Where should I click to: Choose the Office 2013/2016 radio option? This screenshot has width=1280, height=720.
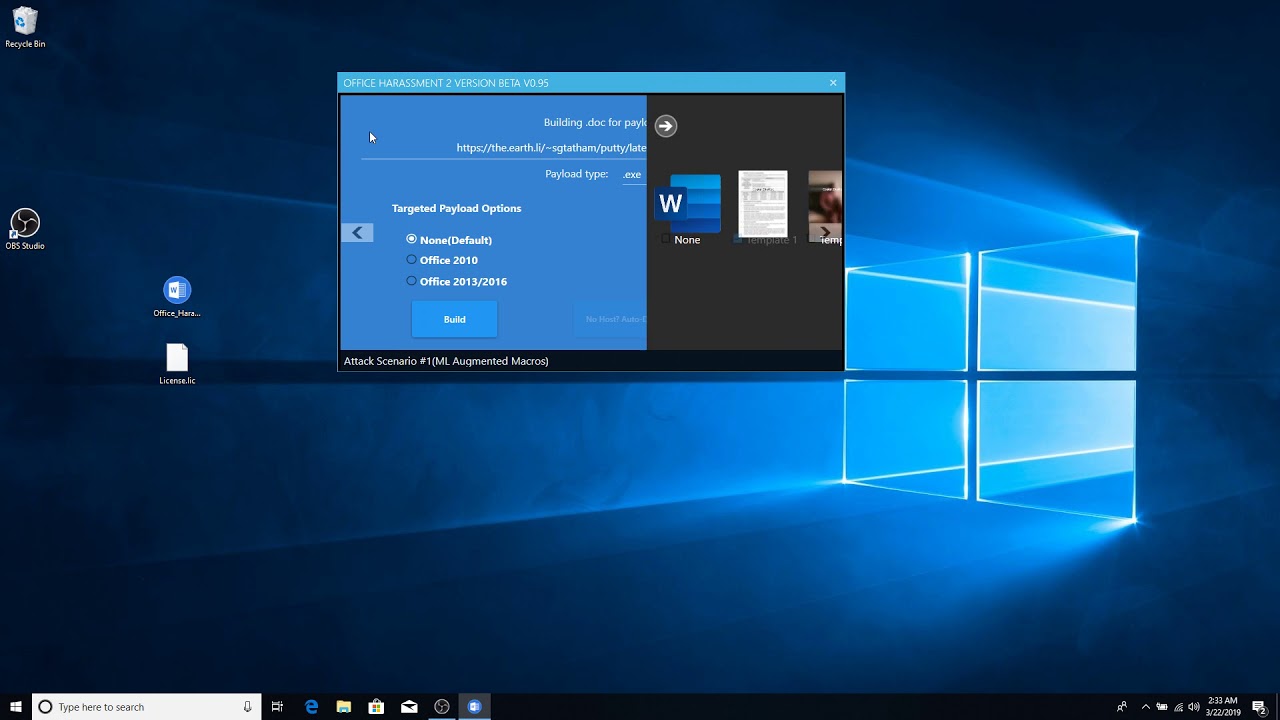(x=411, y=281)
